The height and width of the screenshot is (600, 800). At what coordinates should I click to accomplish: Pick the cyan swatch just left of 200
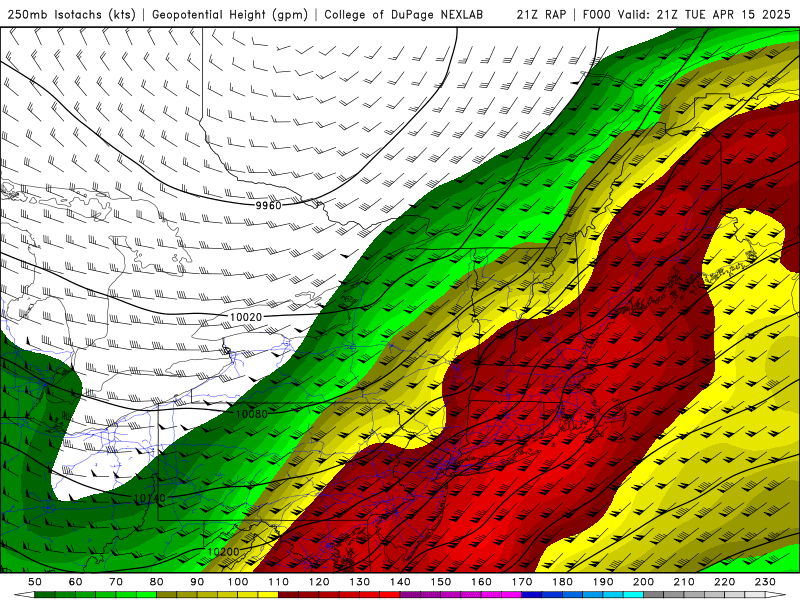(x=633, y=595)
